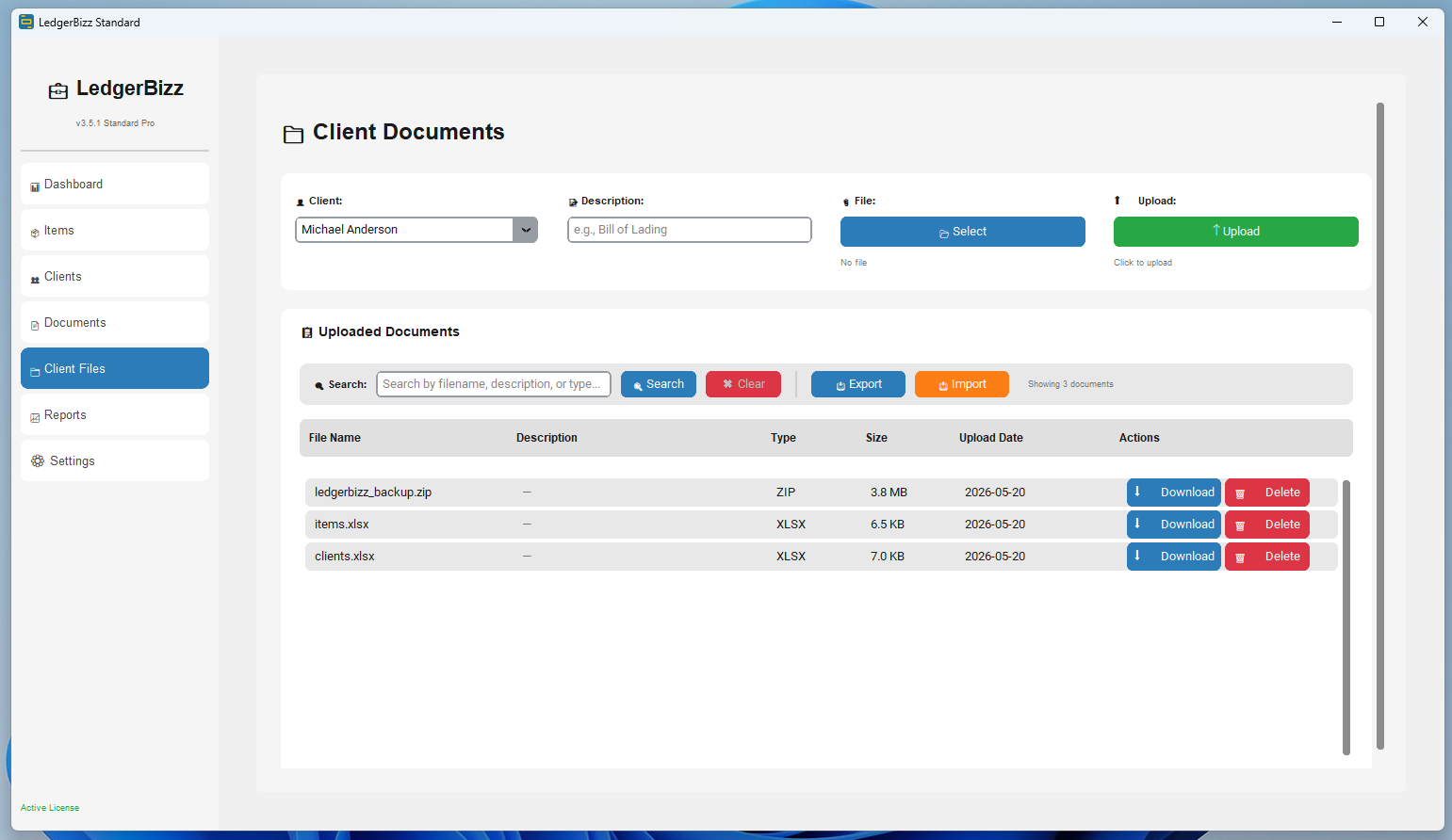Image resolution: width=1452 pixels, height=840 pixels.
Task: Select the clients.xlsx file name
Action: click(345, 557)
